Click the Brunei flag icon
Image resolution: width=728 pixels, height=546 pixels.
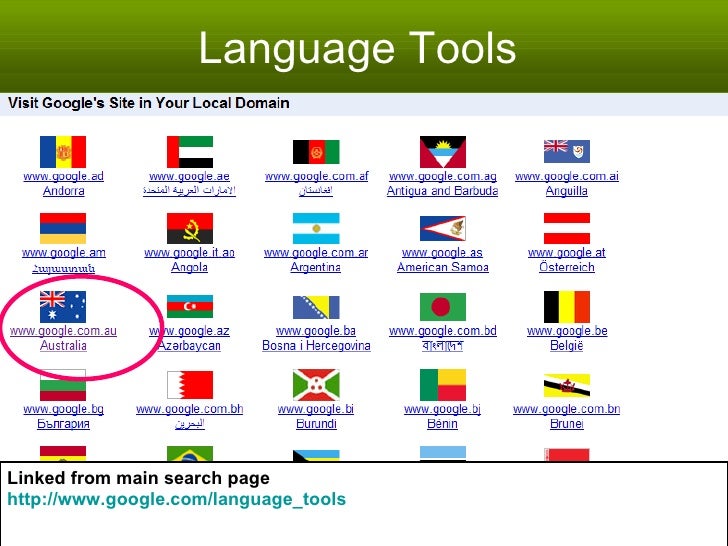pyautogui.click(x=567, y=385)
